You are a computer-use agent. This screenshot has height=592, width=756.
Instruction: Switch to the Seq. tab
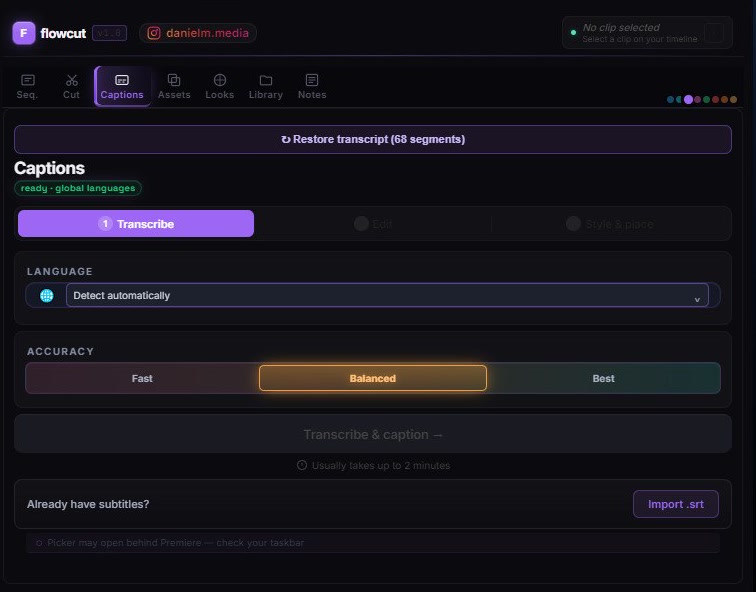tap(27, 87)
